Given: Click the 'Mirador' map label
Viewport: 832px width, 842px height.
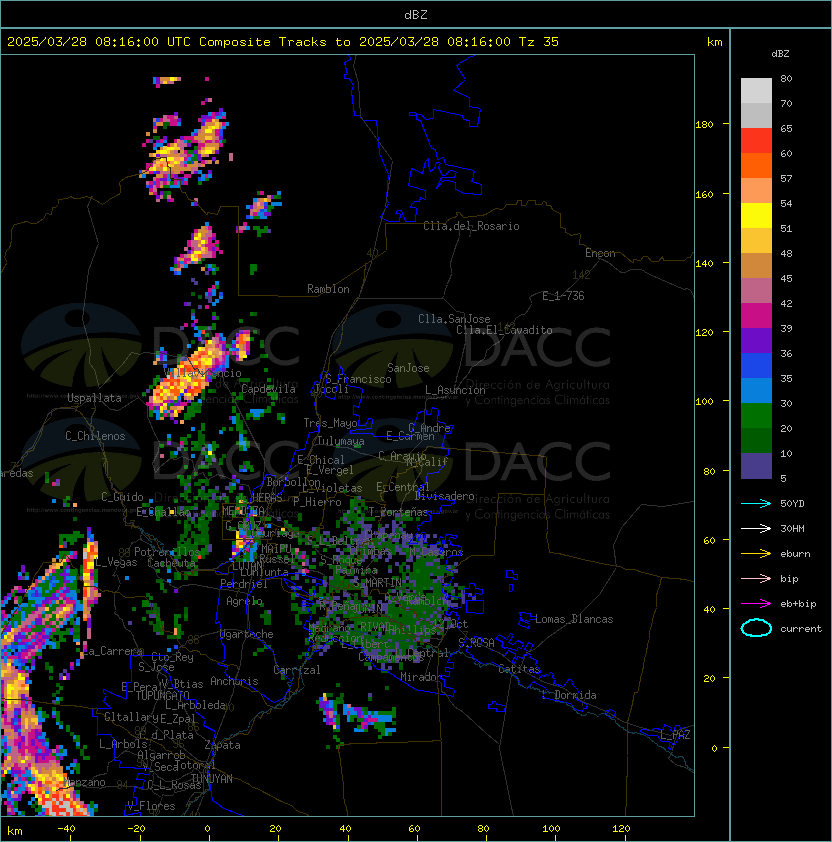Looking at the screenshot, I should tap(422, 677).
